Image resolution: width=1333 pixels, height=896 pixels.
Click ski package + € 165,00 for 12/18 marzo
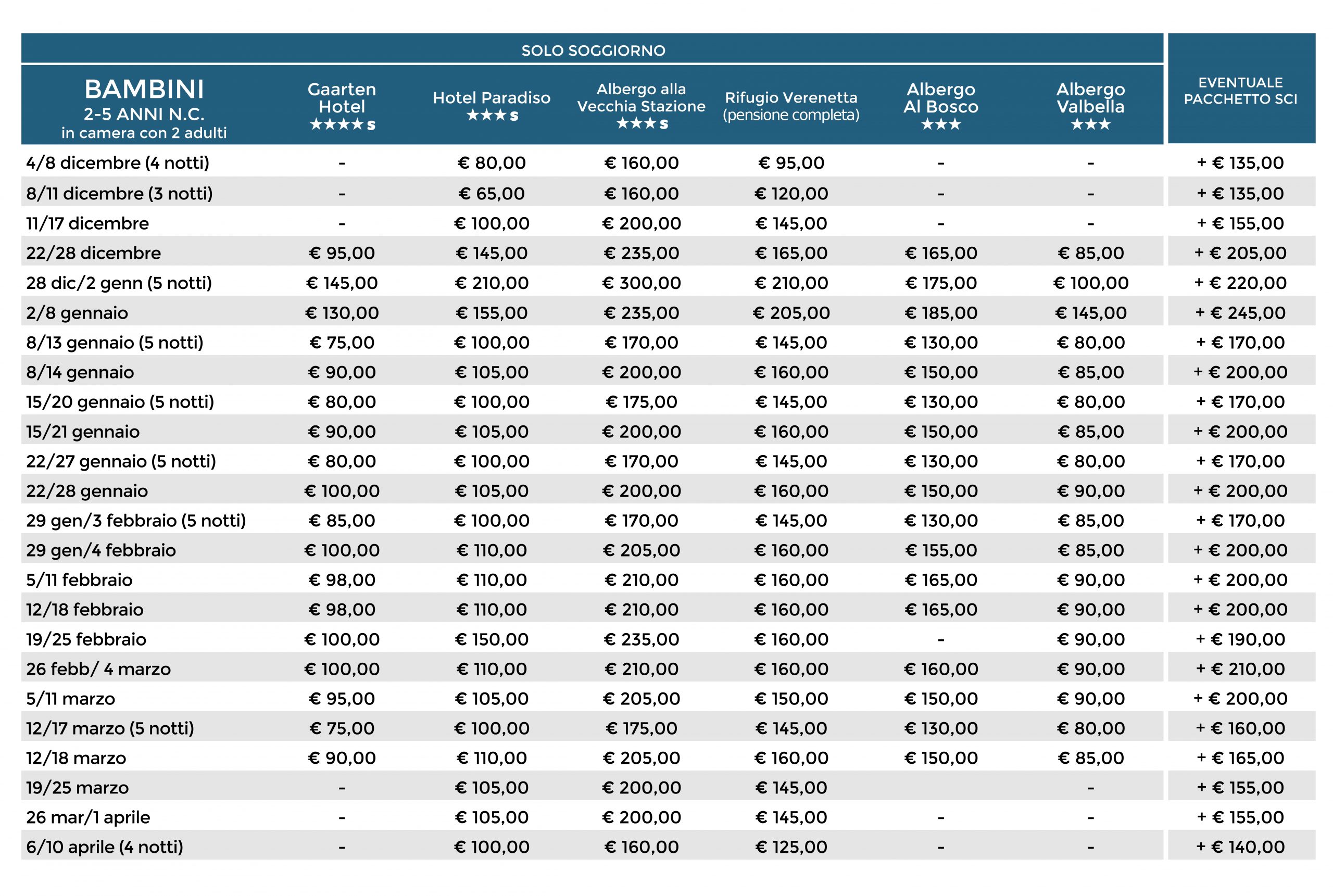[x=1240, y=759]
